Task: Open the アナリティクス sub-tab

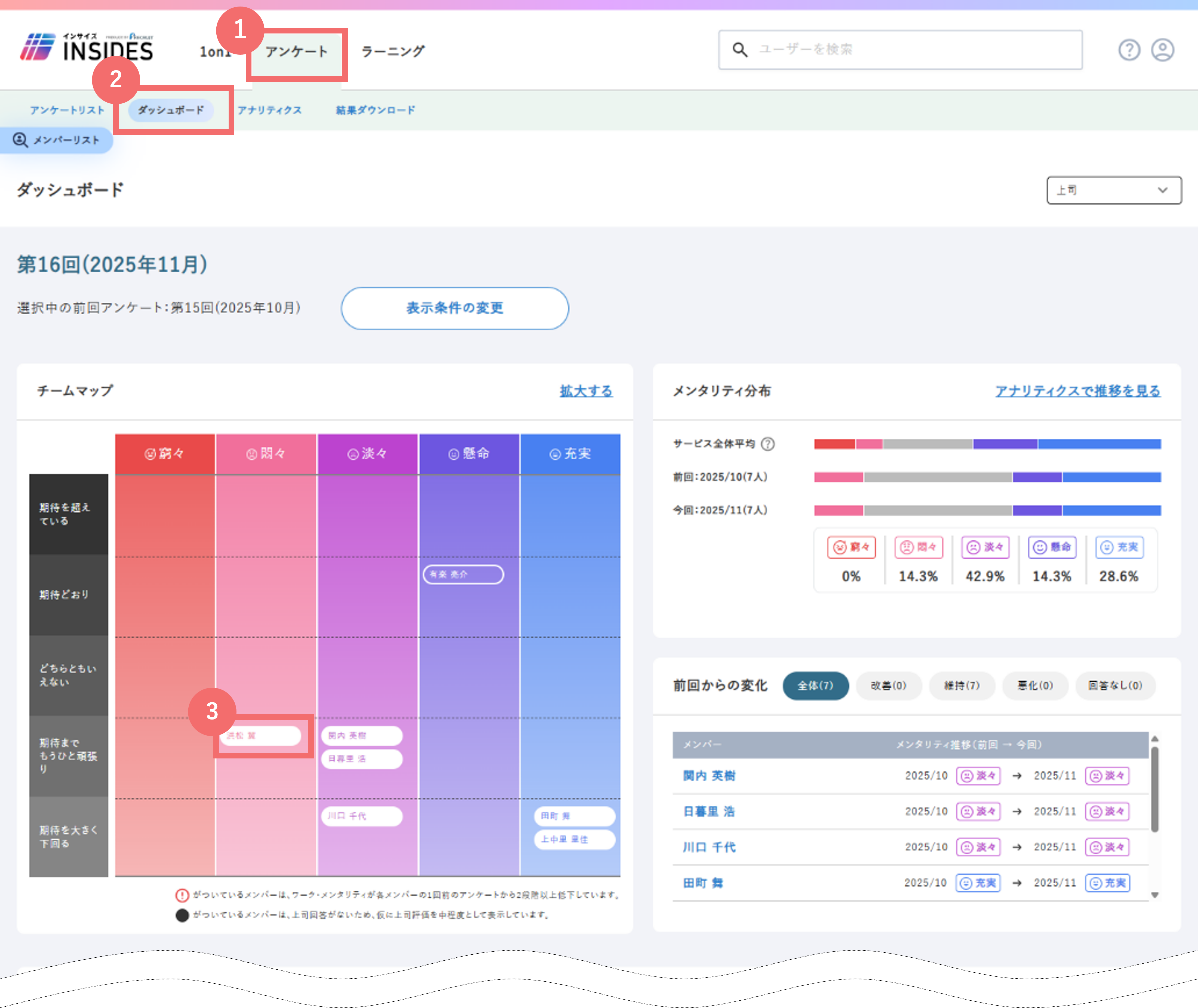Action: 269,110
